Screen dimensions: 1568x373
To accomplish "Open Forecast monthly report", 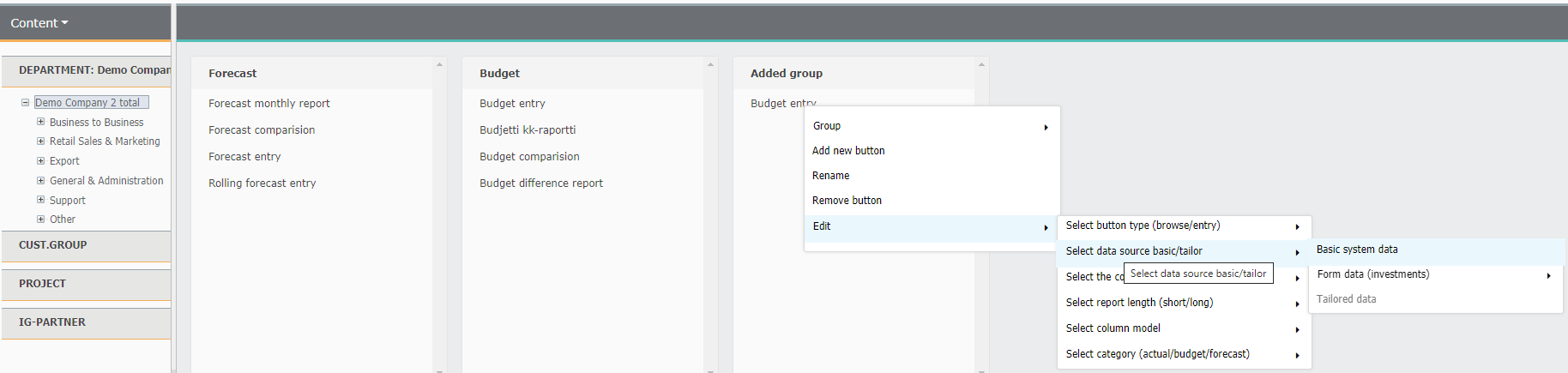I will click(269, 103).
